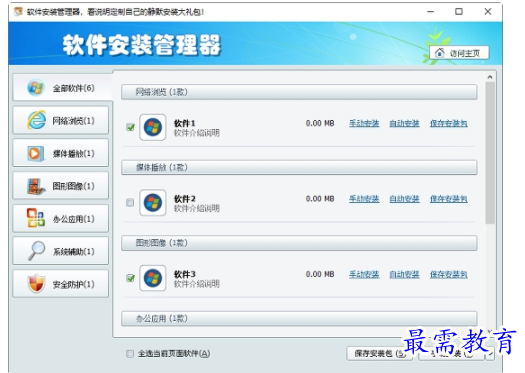
Task: Click 手动安装 link for 软件2
Action: click(364, 199)
